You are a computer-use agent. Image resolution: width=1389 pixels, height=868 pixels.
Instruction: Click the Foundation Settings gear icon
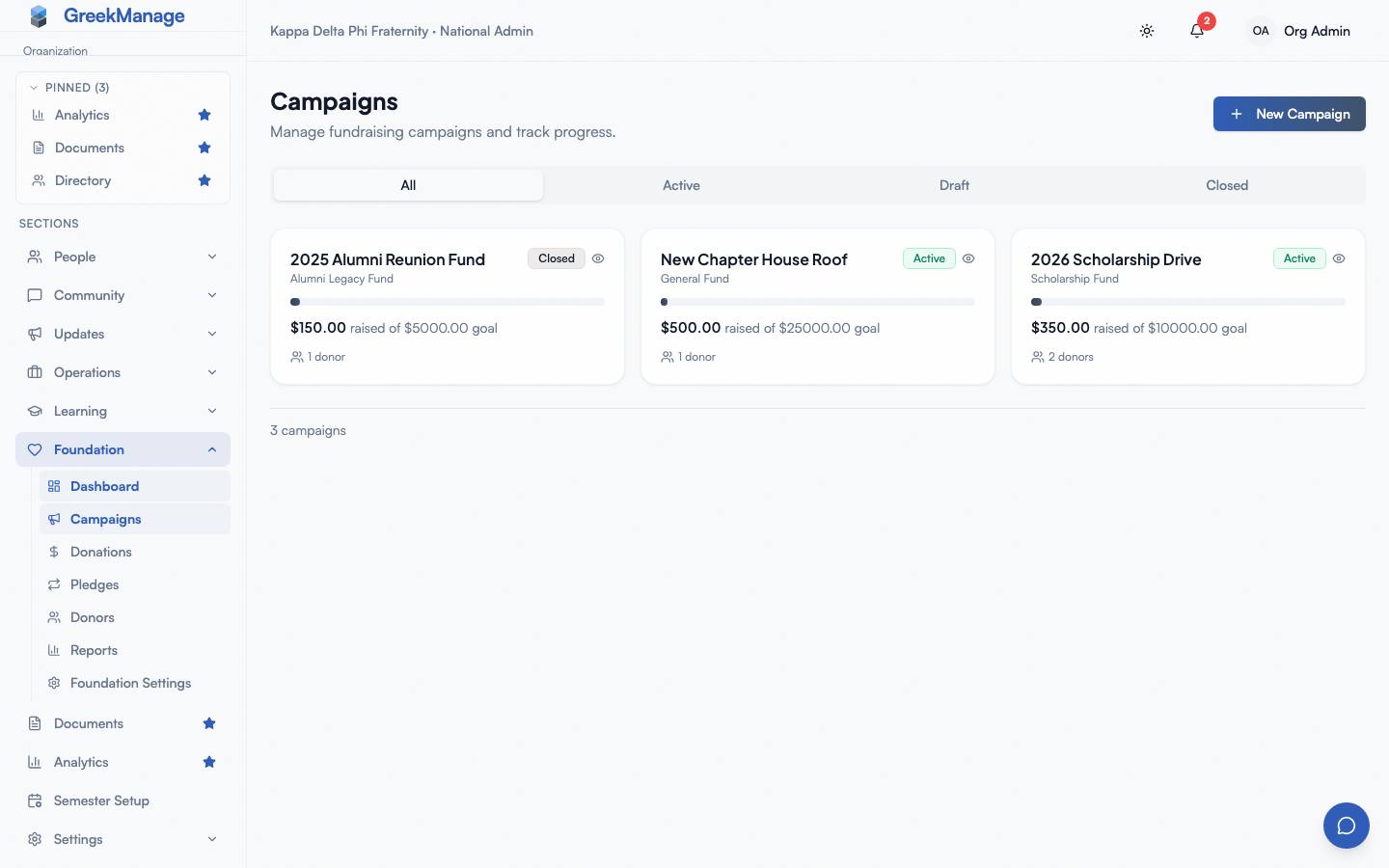pyautogui.click(x=54, y=683)
